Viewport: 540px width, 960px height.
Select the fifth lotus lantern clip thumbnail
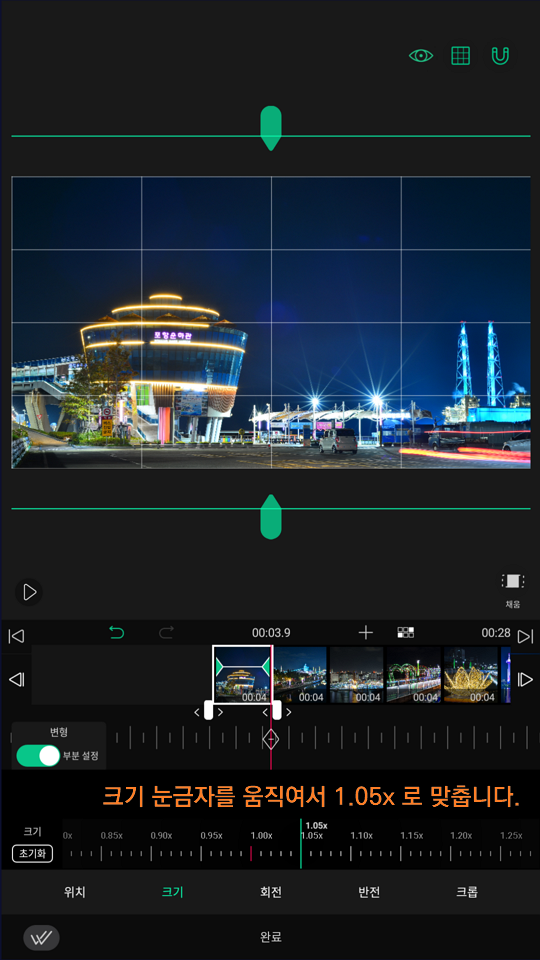[471, 675]
